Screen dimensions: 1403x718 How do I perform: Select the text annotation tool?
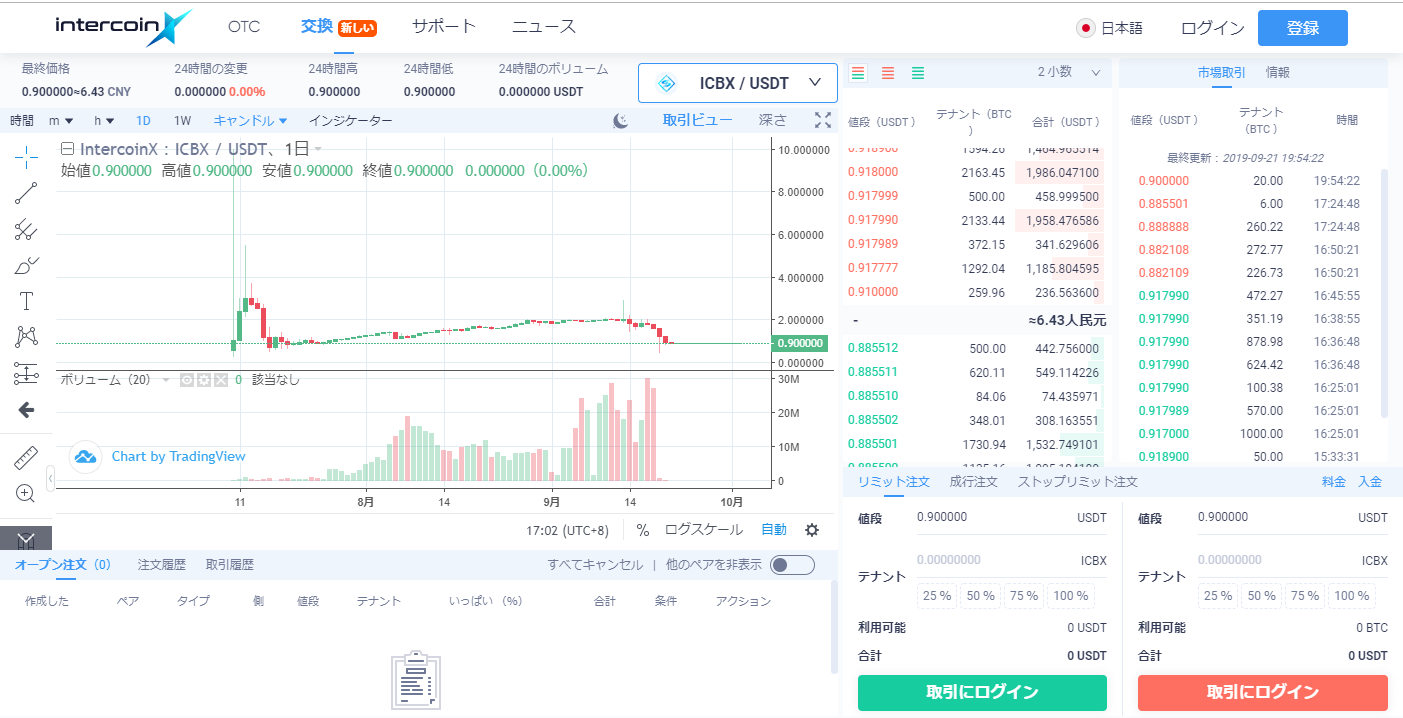27,301
